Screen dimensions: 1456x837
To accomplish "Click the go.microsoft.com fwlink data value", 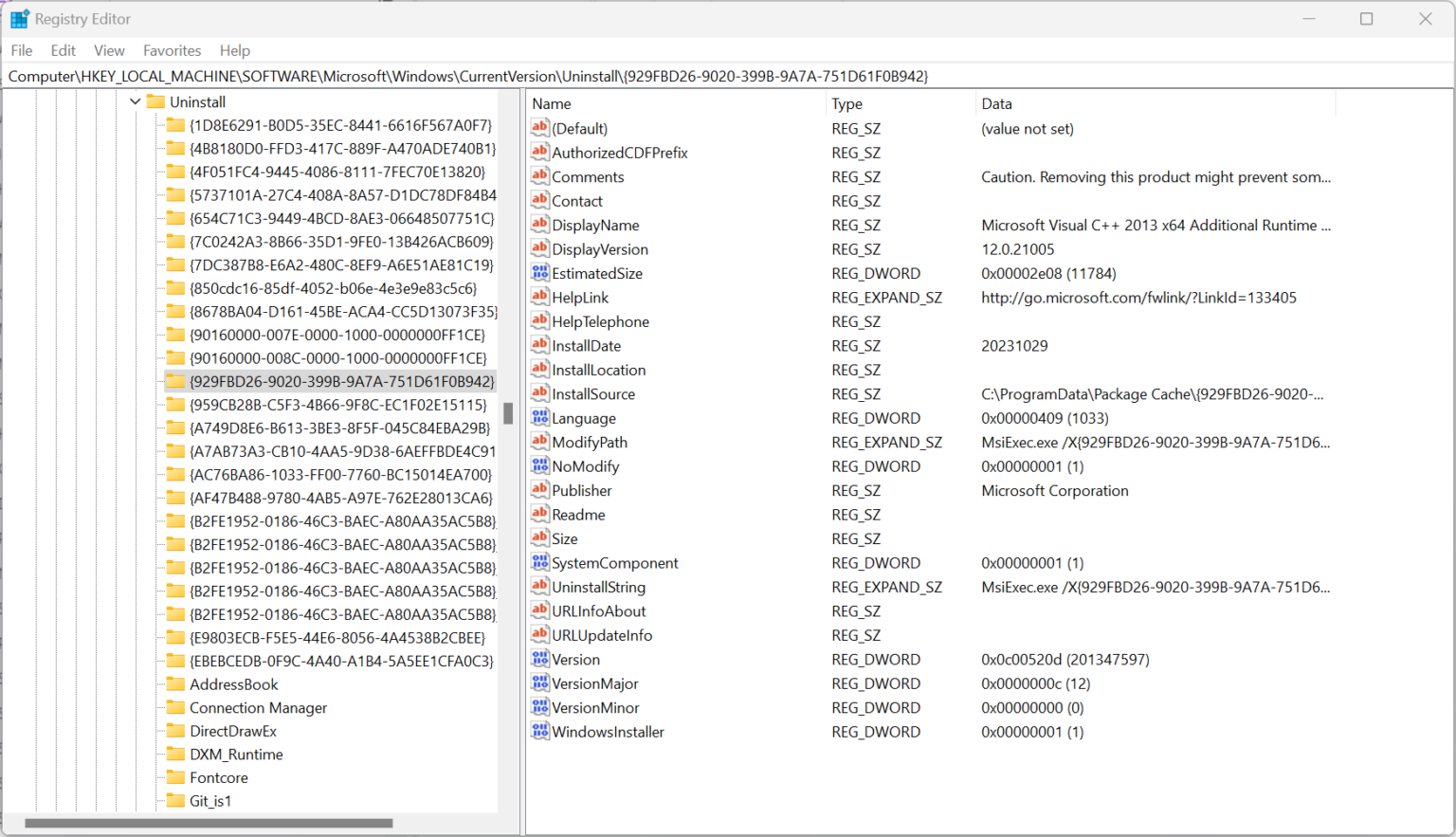I will click(x=1138, y=298).
